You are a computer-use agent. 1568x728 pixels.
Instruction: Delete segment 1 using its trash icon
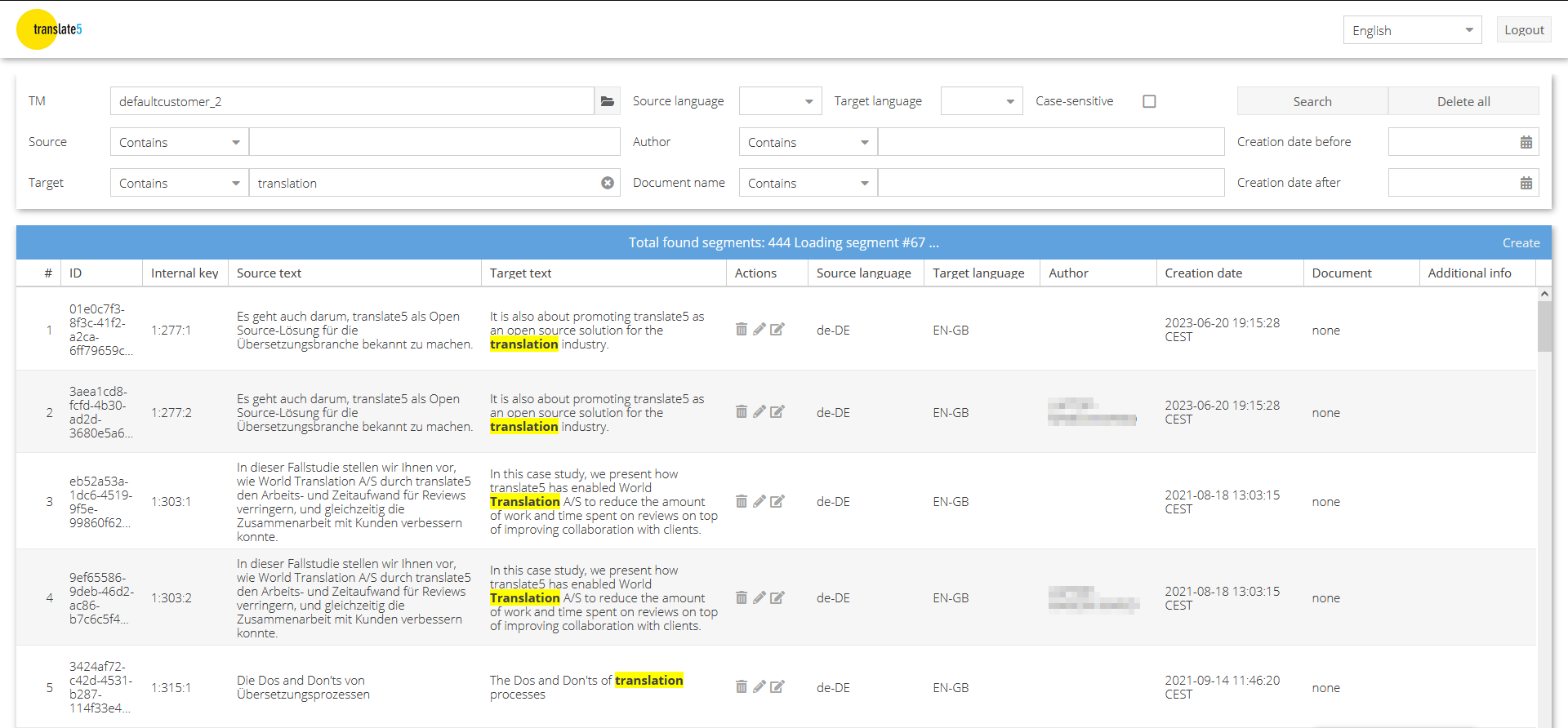(x=741, y=329)
